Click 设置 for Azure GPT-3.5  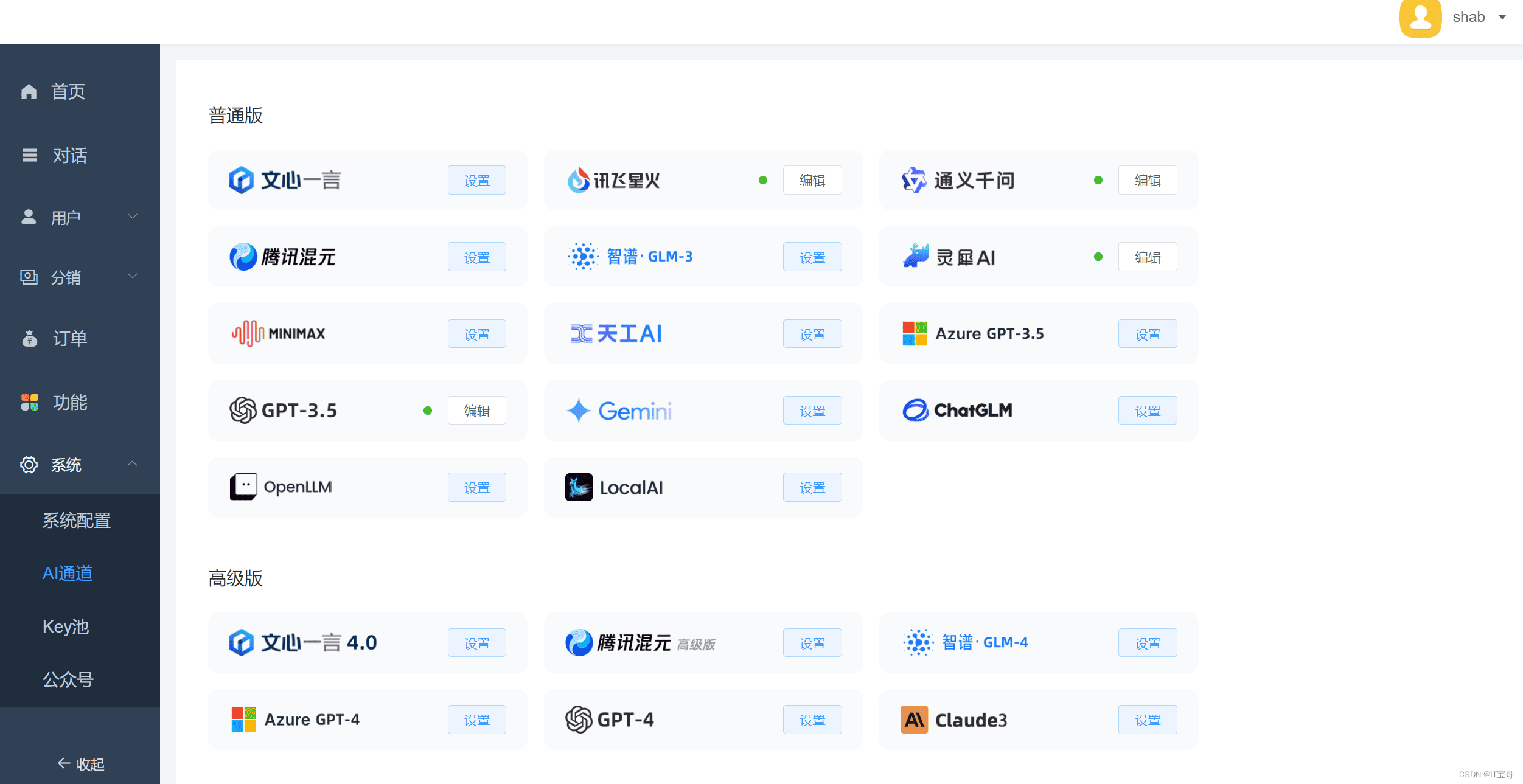(x=1148, y=333)
